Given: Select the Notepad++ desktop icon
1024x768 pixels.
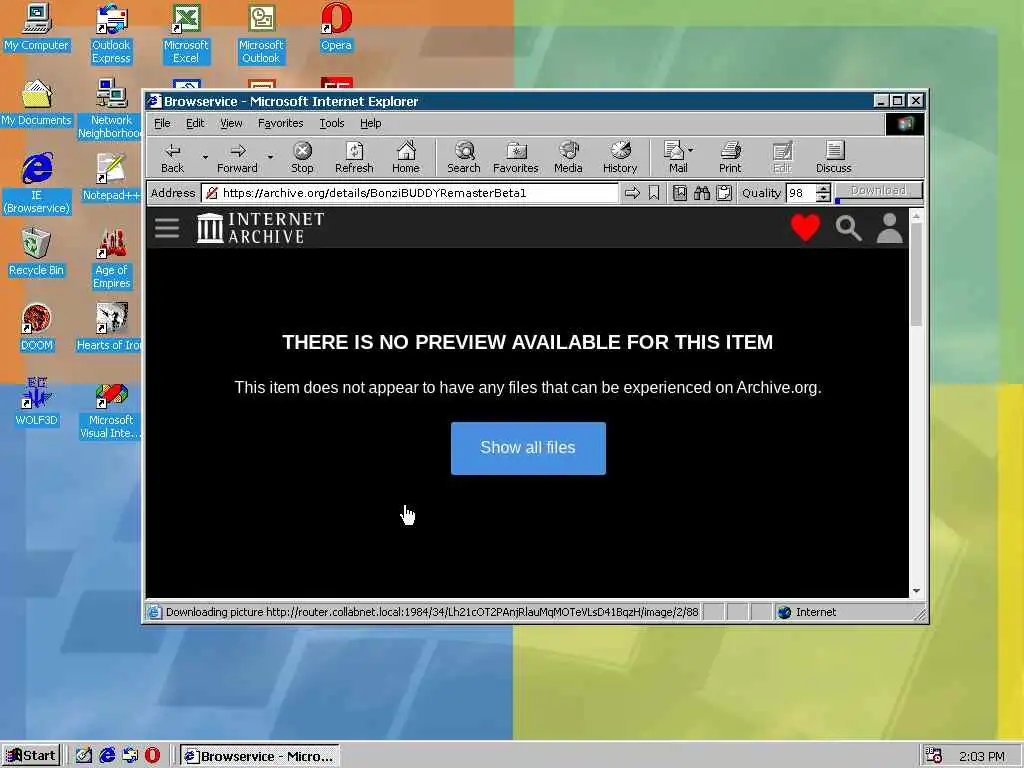Looking at the screenshot, I should point(111,178).
